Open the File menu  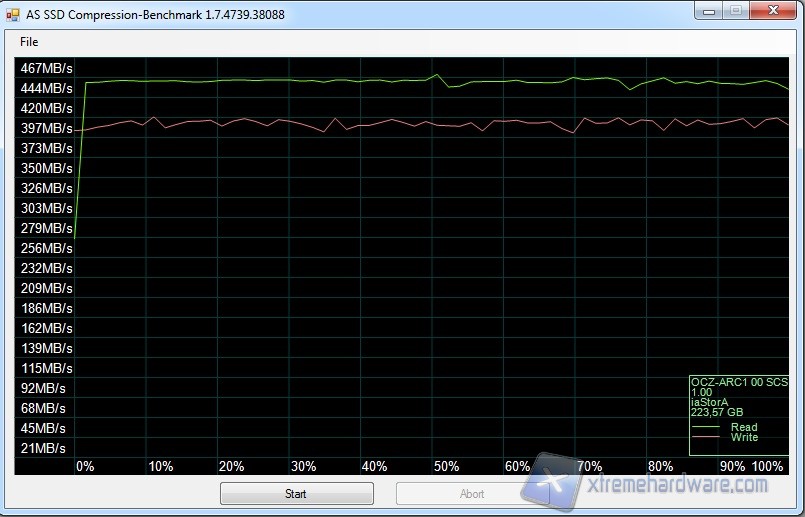pos(29,42)
